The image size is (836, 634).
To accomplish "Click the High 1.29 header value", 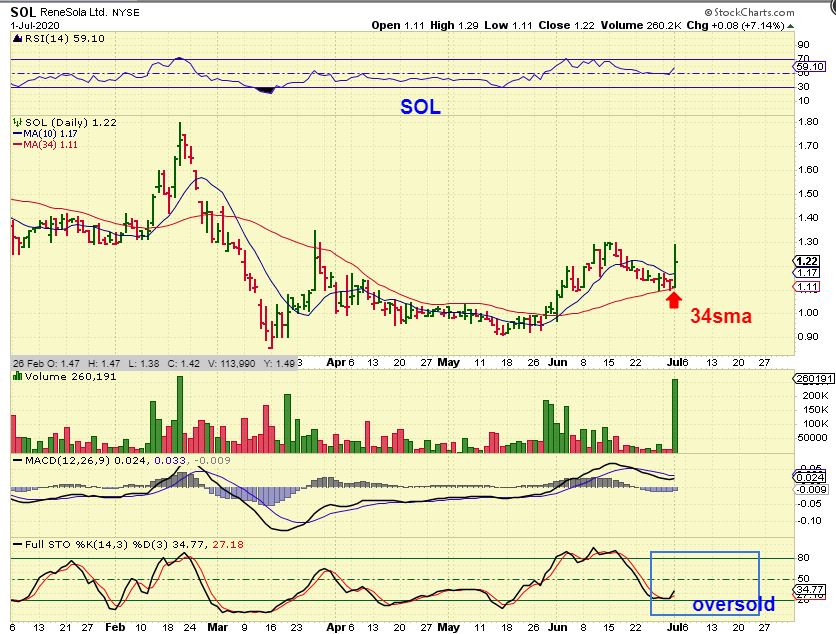I will click(x=454, y=25).
